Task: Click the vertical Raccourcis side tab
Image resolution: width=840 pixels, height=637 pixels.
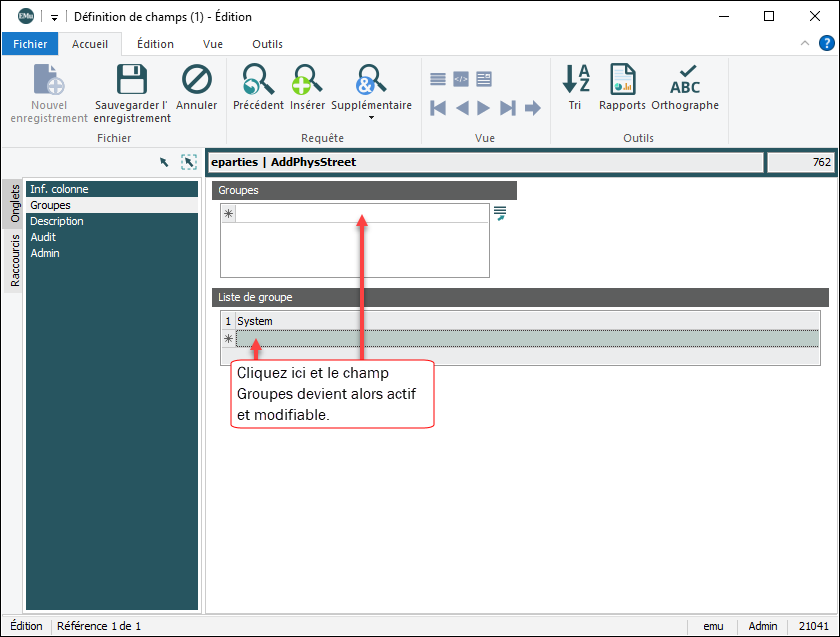Action: pyautogui.click(x=15, y=260)
